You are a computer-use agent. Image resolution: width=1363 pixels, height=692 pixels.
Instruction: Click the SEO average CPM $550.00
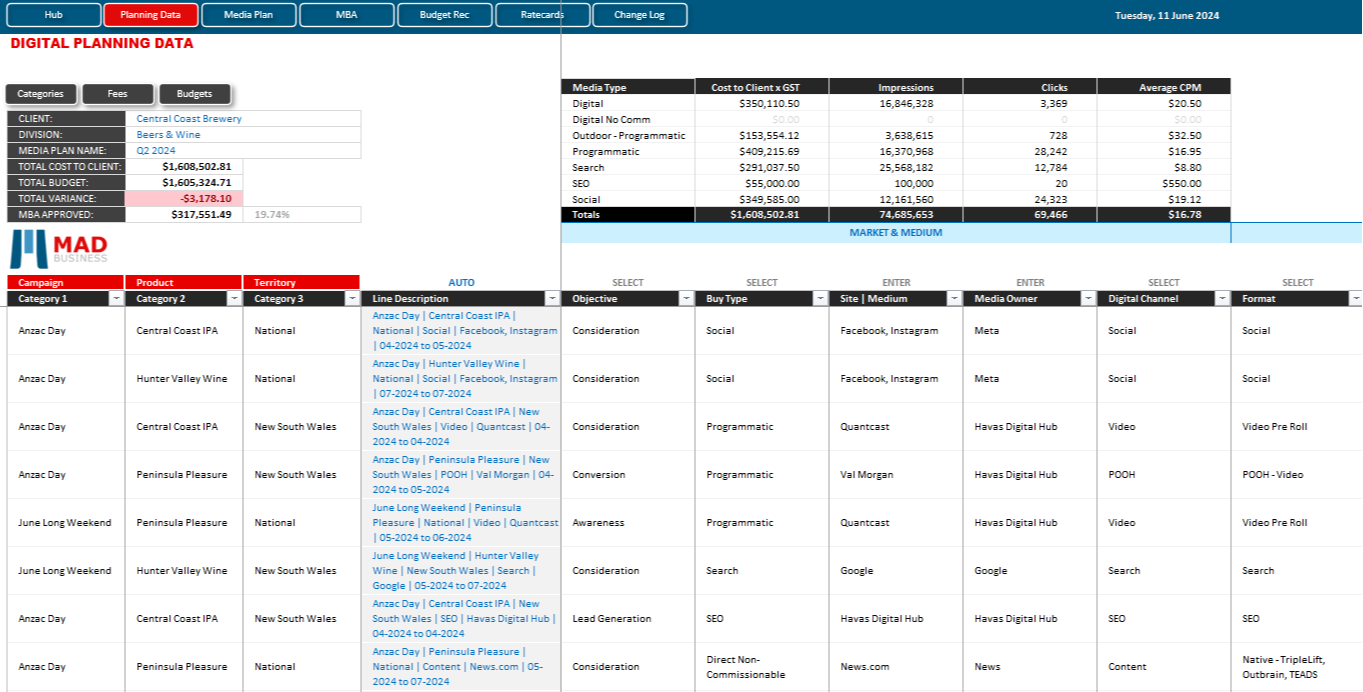click(1164, 183)
